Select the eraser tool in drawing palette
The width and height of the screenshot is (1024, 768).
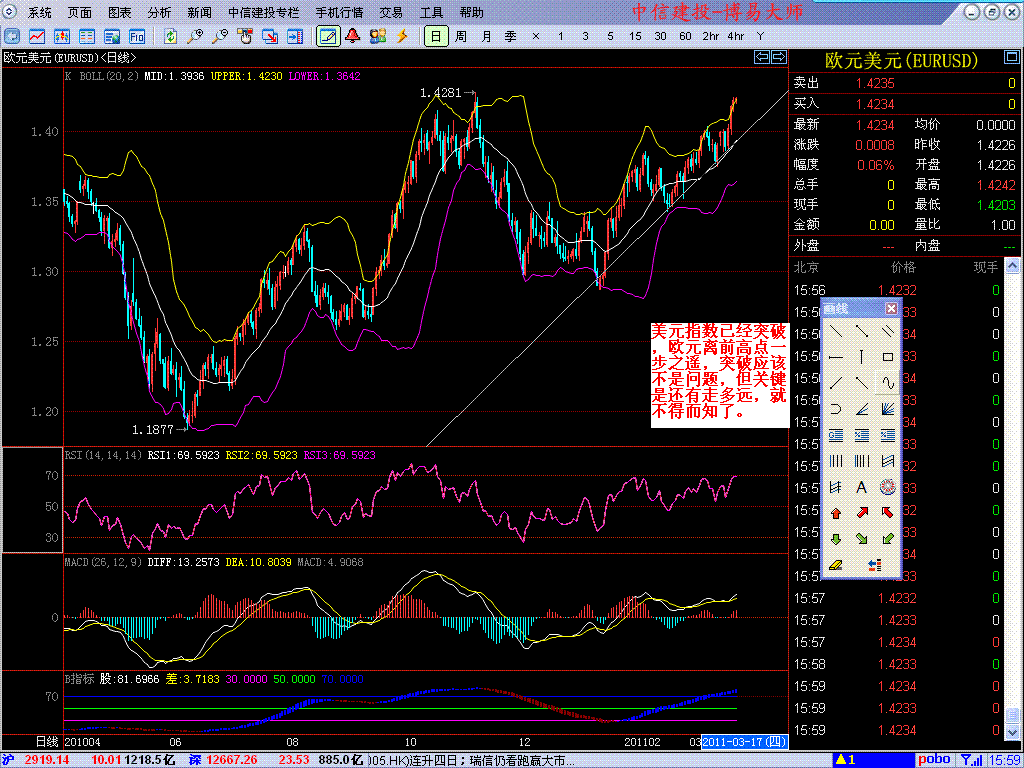pyautogui.click(x=836, y=565)
